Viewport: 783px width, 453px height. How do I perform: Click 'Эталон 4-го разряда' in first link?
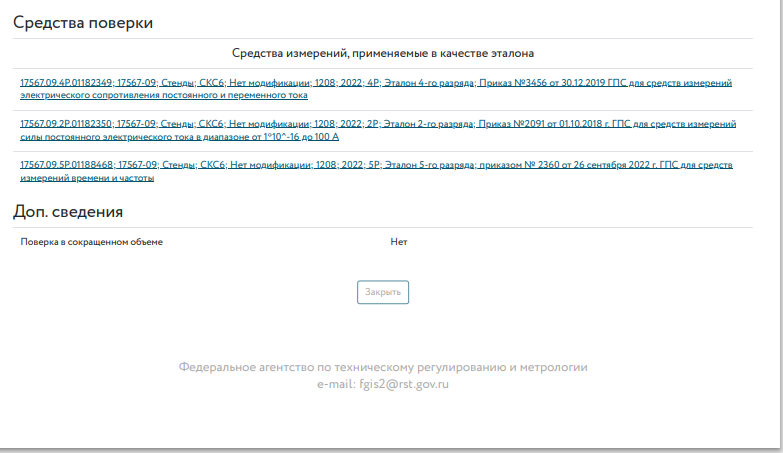(430, 83)
